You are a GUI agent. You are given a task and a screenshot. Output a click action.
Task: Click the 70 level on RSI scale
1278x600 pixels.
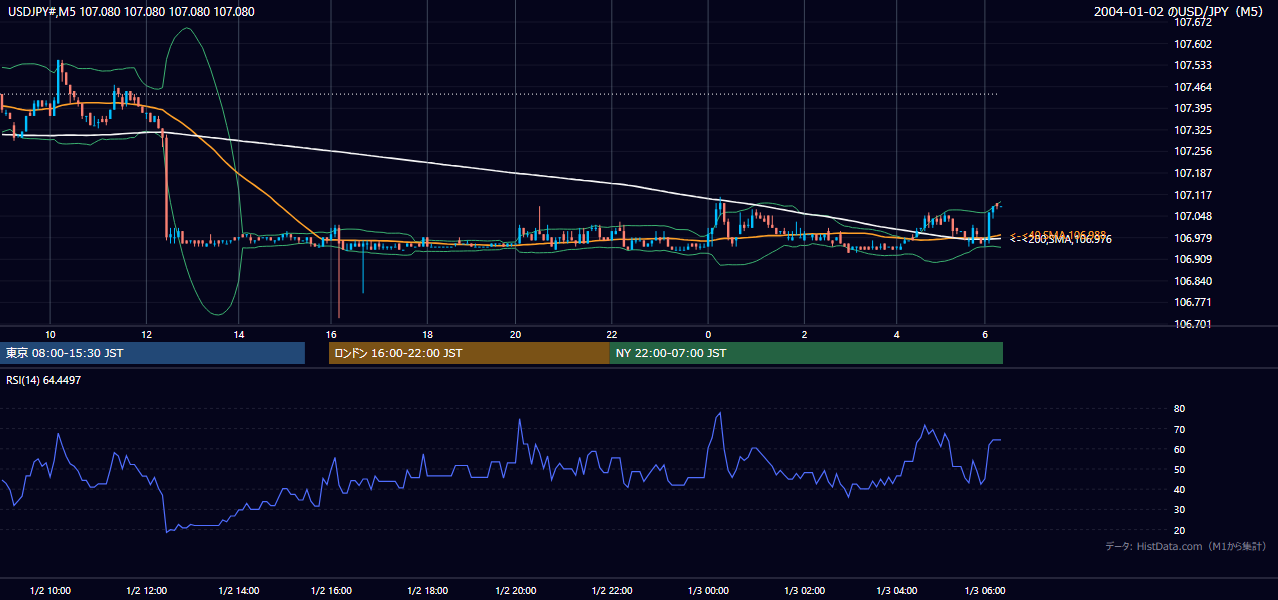pyautogui.click(x=1179, y=429)
